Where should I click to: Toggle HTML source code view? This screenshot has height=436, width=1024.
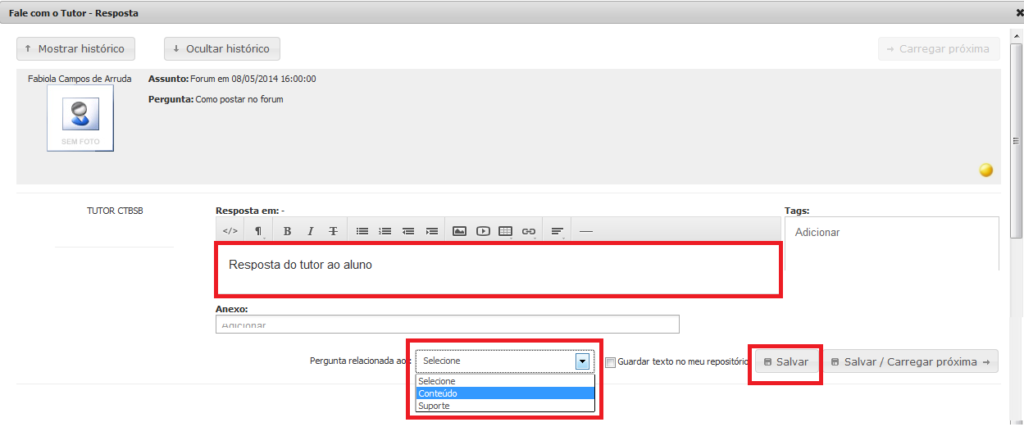click(230, 231)
